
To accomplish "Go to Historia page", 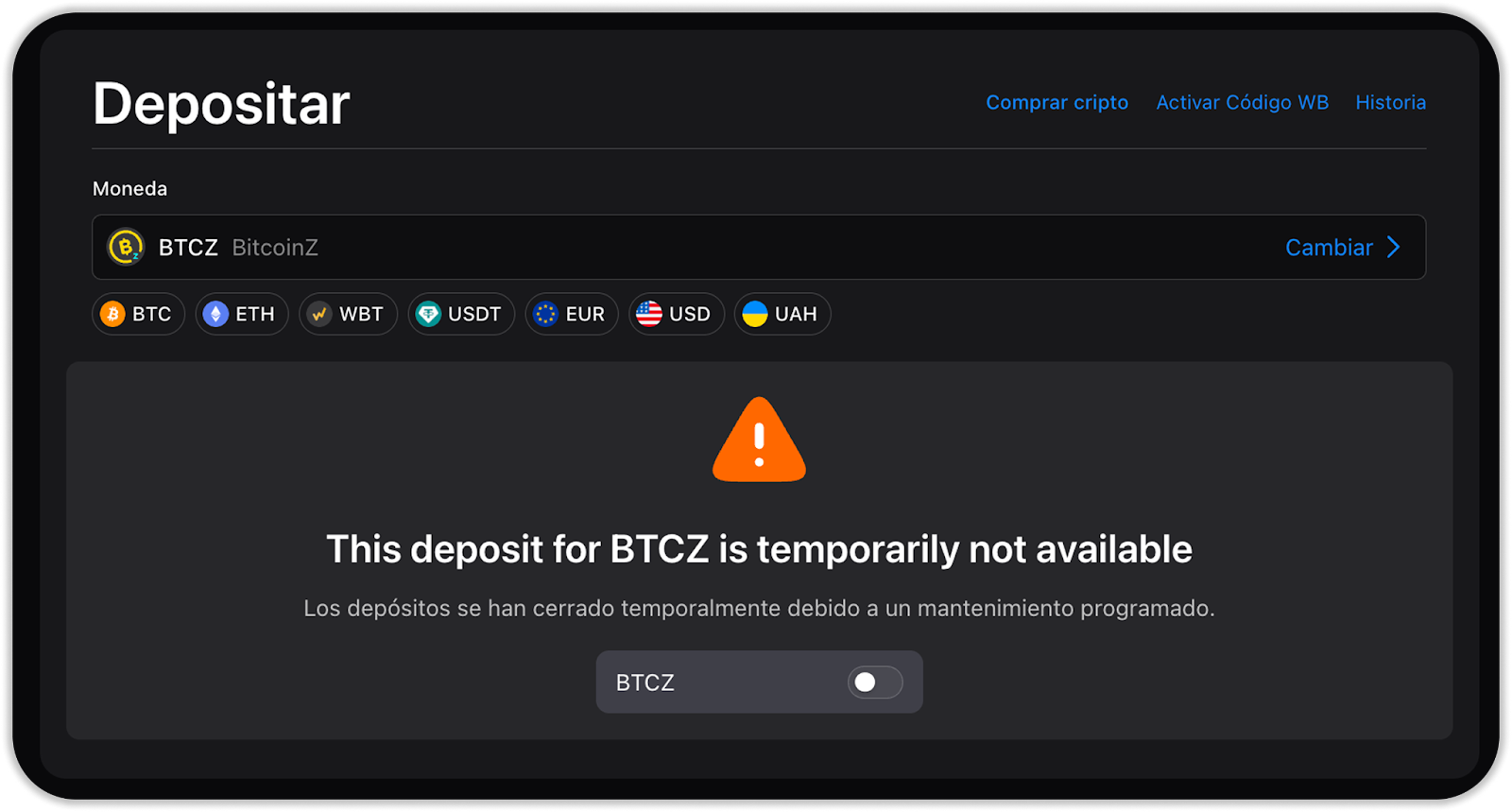I will (x=1391, y=102).
